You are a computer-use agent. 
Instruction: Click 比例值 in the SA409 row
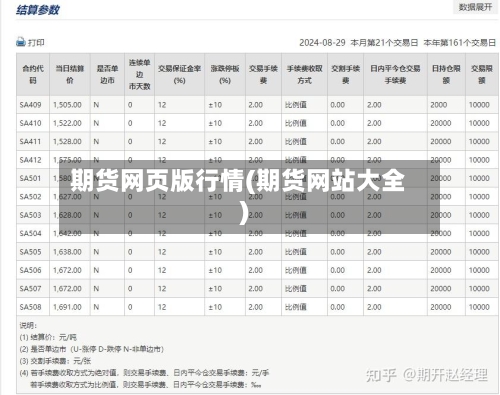tap(296, 105)
